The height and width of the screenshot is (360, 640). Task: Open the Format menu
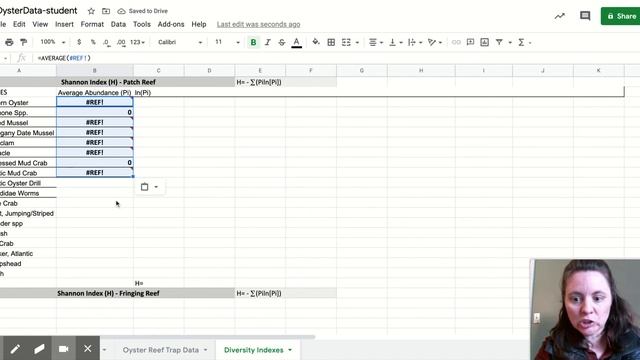pyautogui.click(x=92, y=24)
